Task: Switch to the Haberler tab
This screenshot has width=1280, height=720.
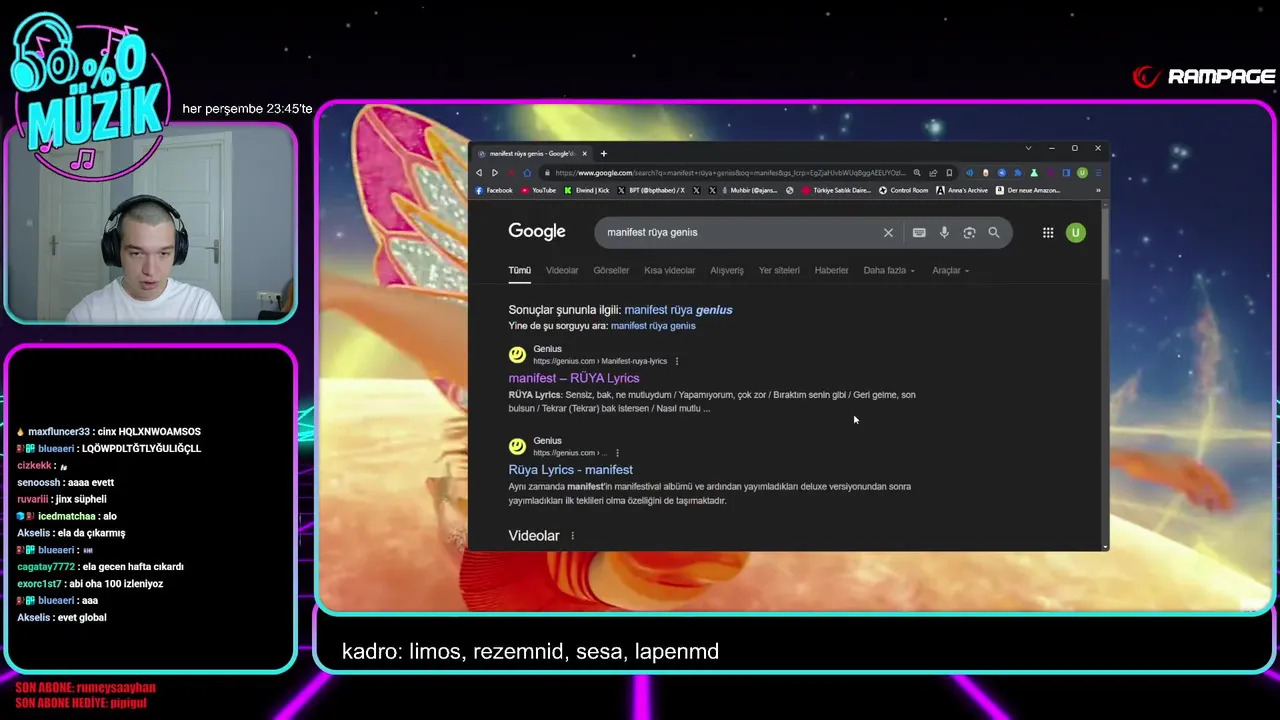Action: pyautogui.click(x=831, y=270)
